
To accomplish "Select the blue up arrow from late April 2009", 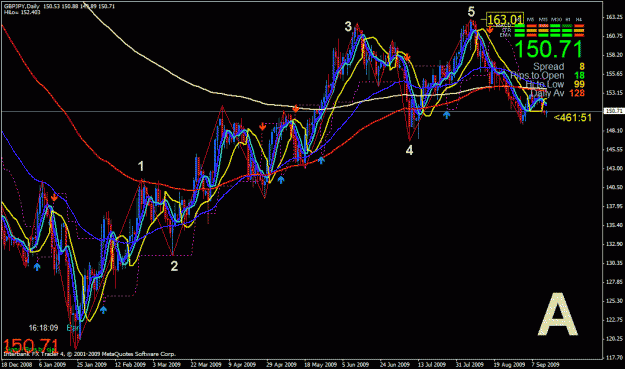I will pos(281,180).
